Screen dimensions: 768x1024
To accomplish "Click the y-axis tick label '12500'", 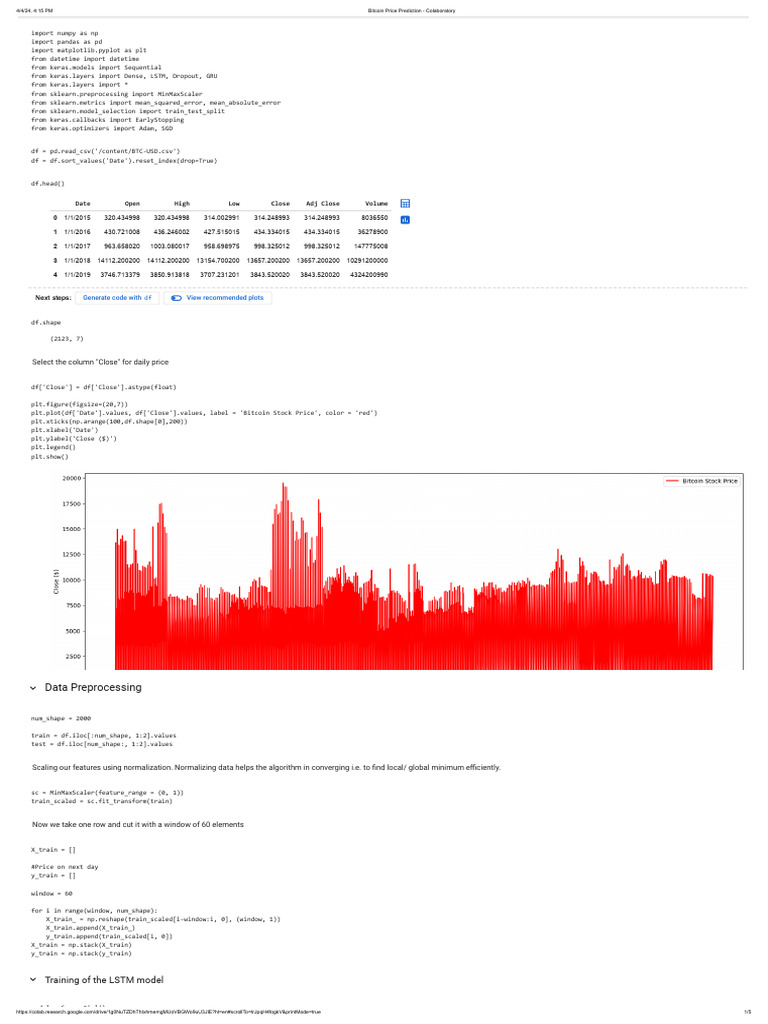I will (x=71, y=555).
